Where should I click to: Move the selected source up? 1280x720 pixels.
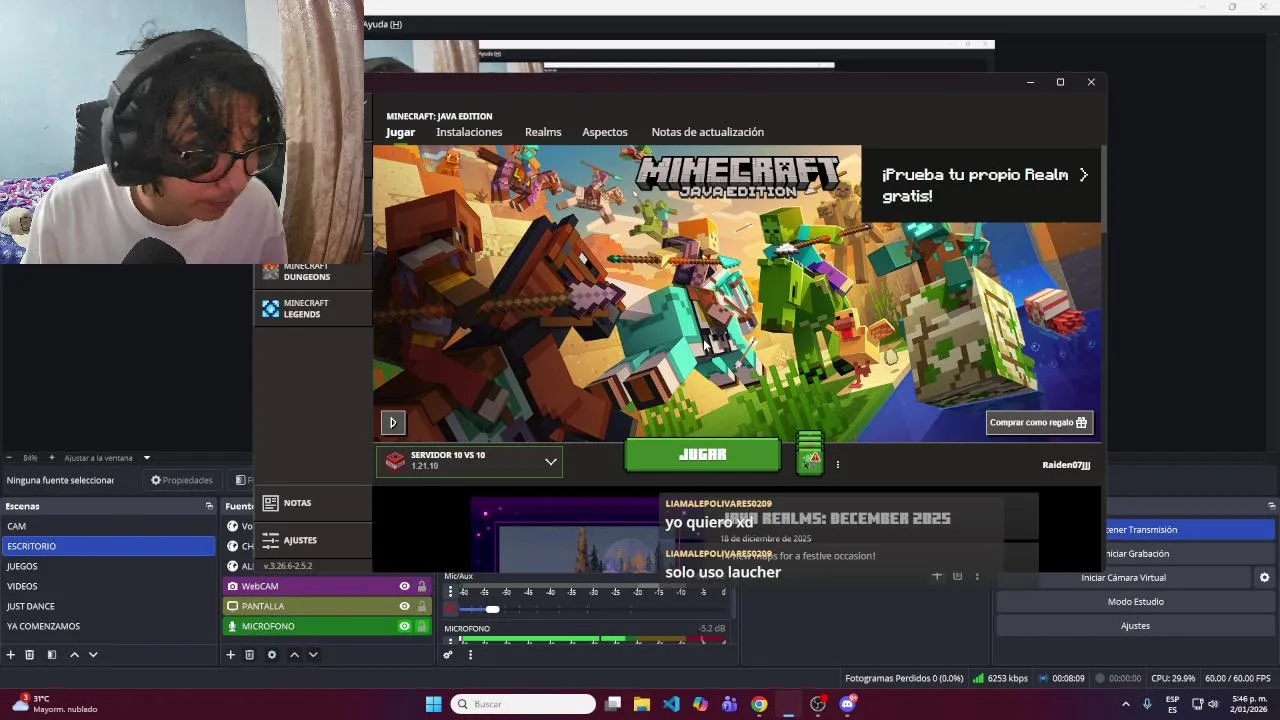click(x=294, y=655)
